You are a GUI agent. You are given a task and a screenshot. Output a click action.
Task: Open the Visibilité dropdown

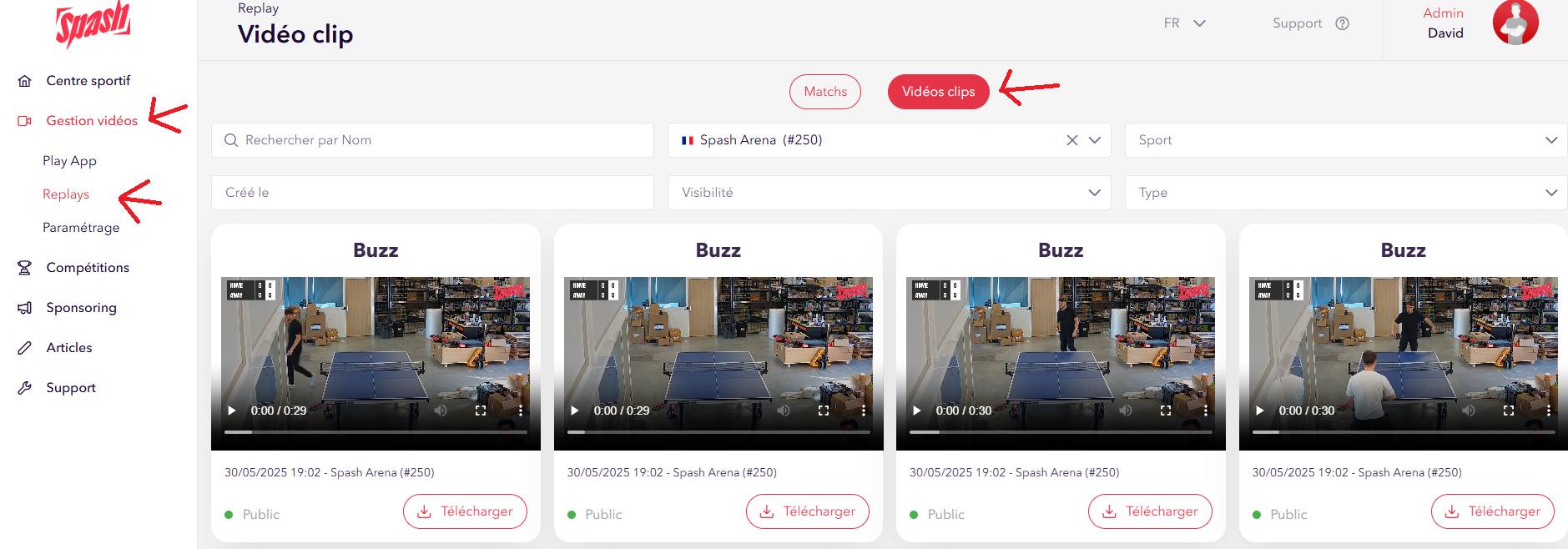(x=889, y=193)
